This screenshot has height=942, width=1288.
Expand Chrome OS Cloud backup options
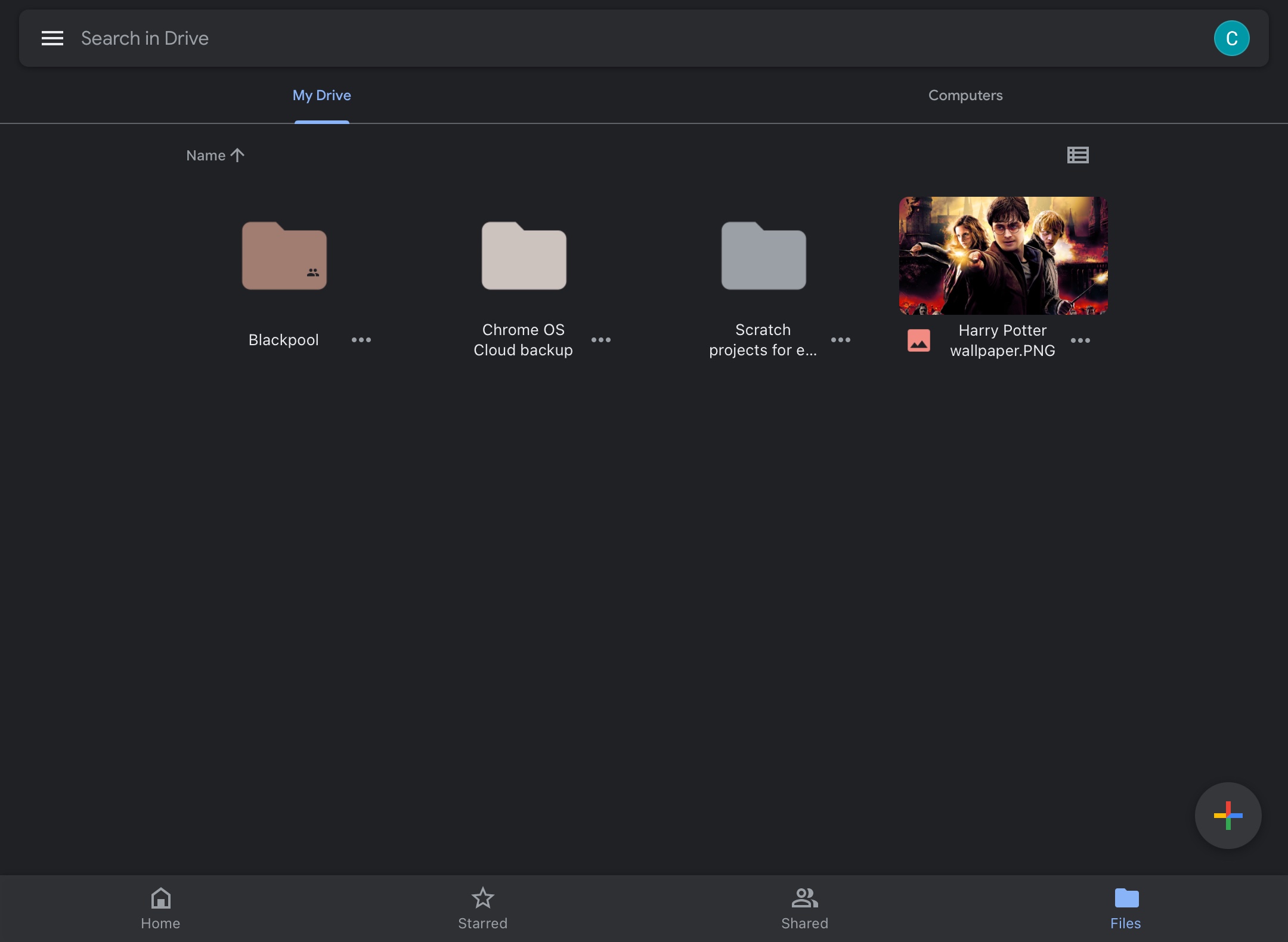(601, 340)
